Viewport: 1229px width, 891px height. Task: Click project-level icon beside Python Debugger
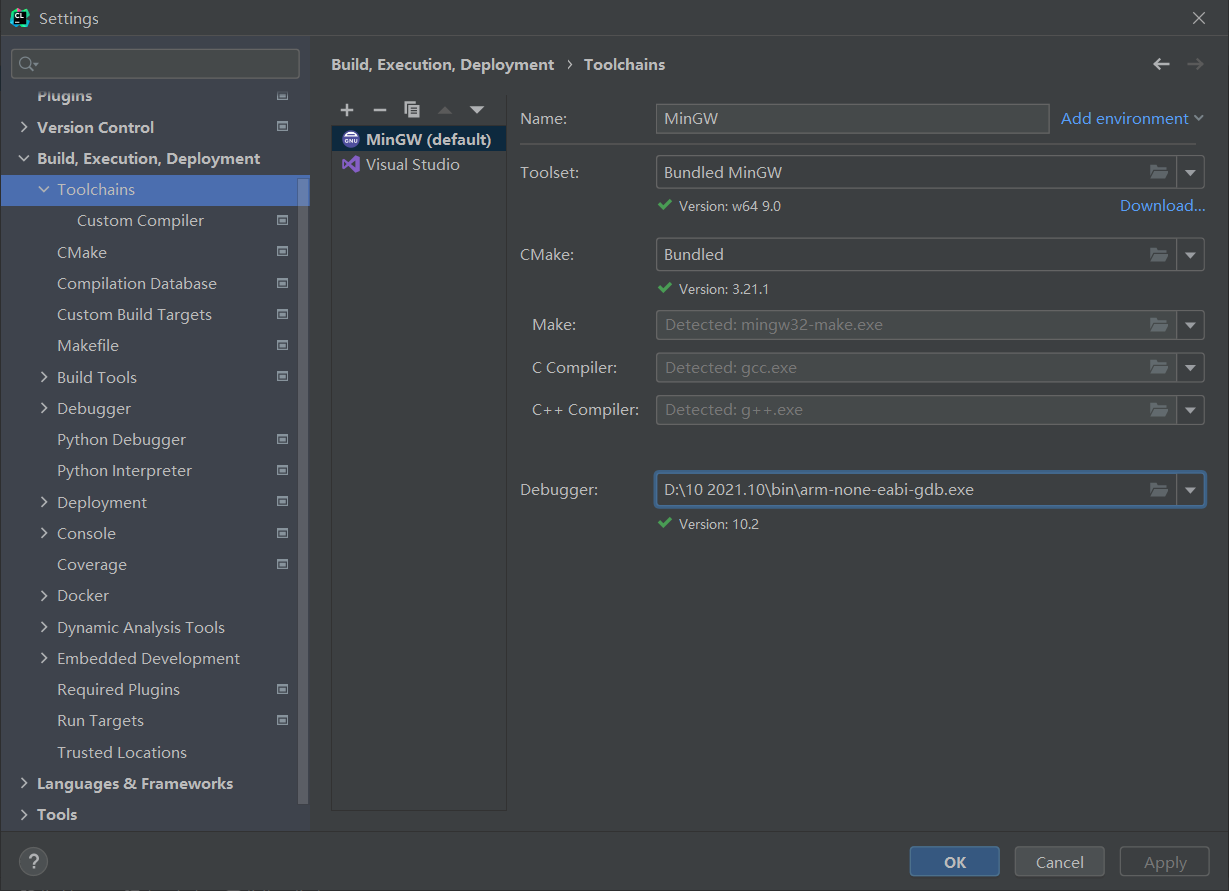point(282,439)
